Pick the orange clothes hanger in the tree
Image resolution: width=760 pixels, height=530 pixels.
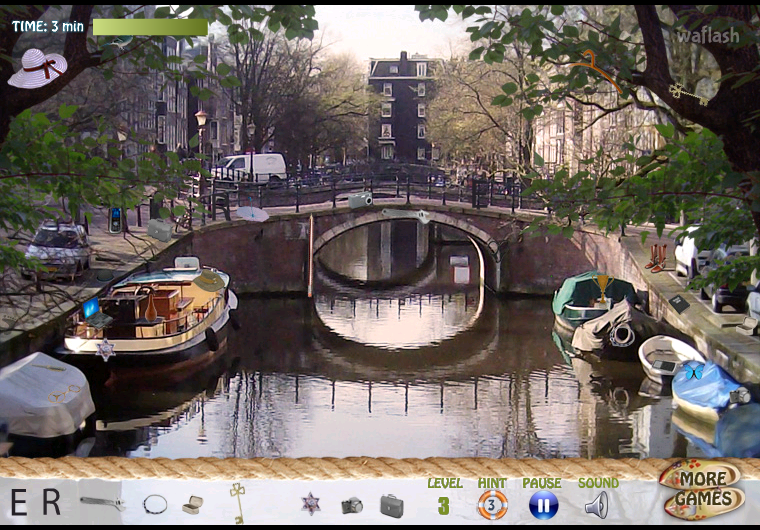(596, 70)
